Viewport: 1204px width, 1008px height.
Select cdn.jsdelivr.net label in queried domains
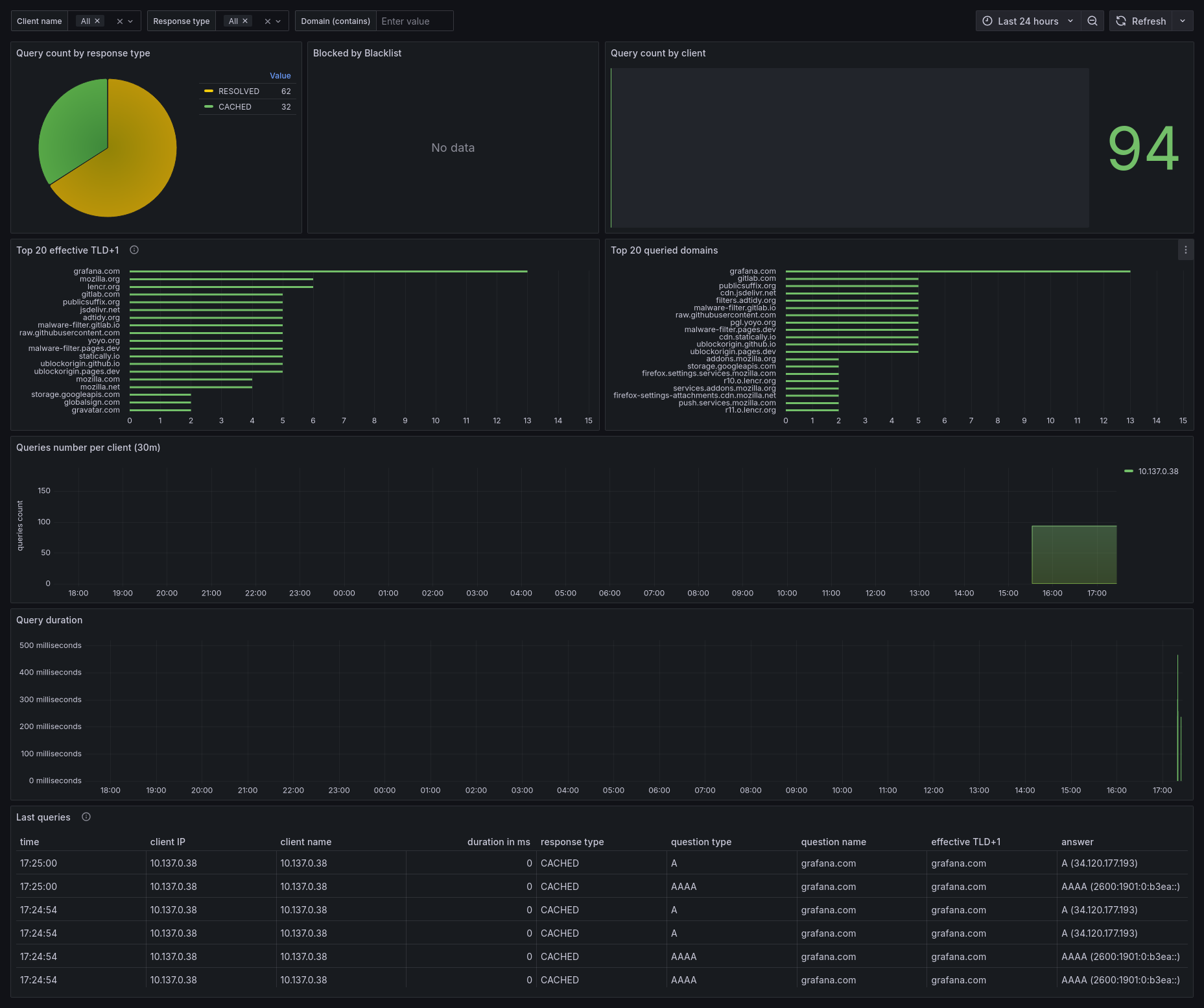coord(748,293)
